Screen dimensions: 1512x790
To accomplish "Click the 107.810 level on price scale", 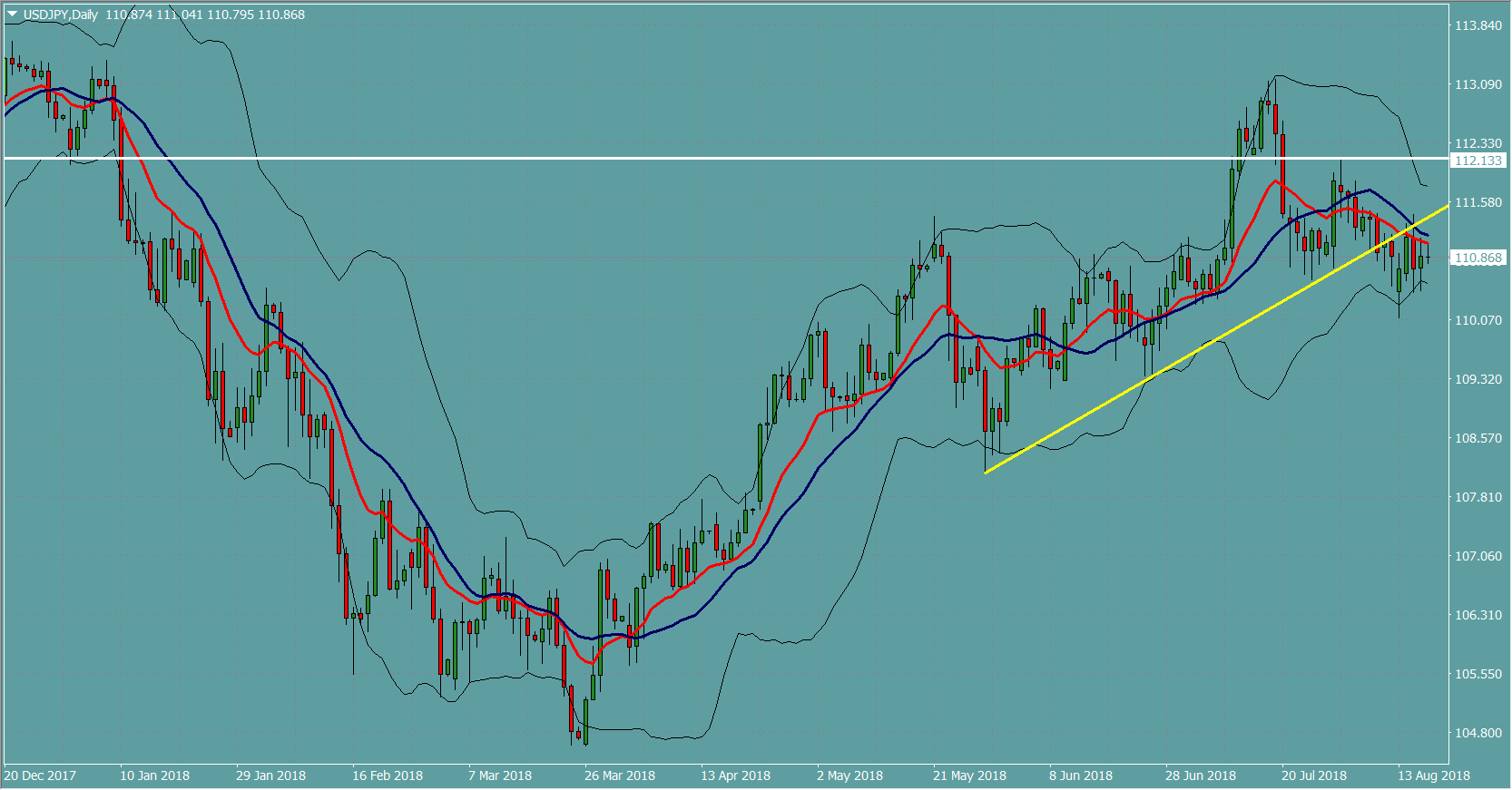I will [1478, 497].
